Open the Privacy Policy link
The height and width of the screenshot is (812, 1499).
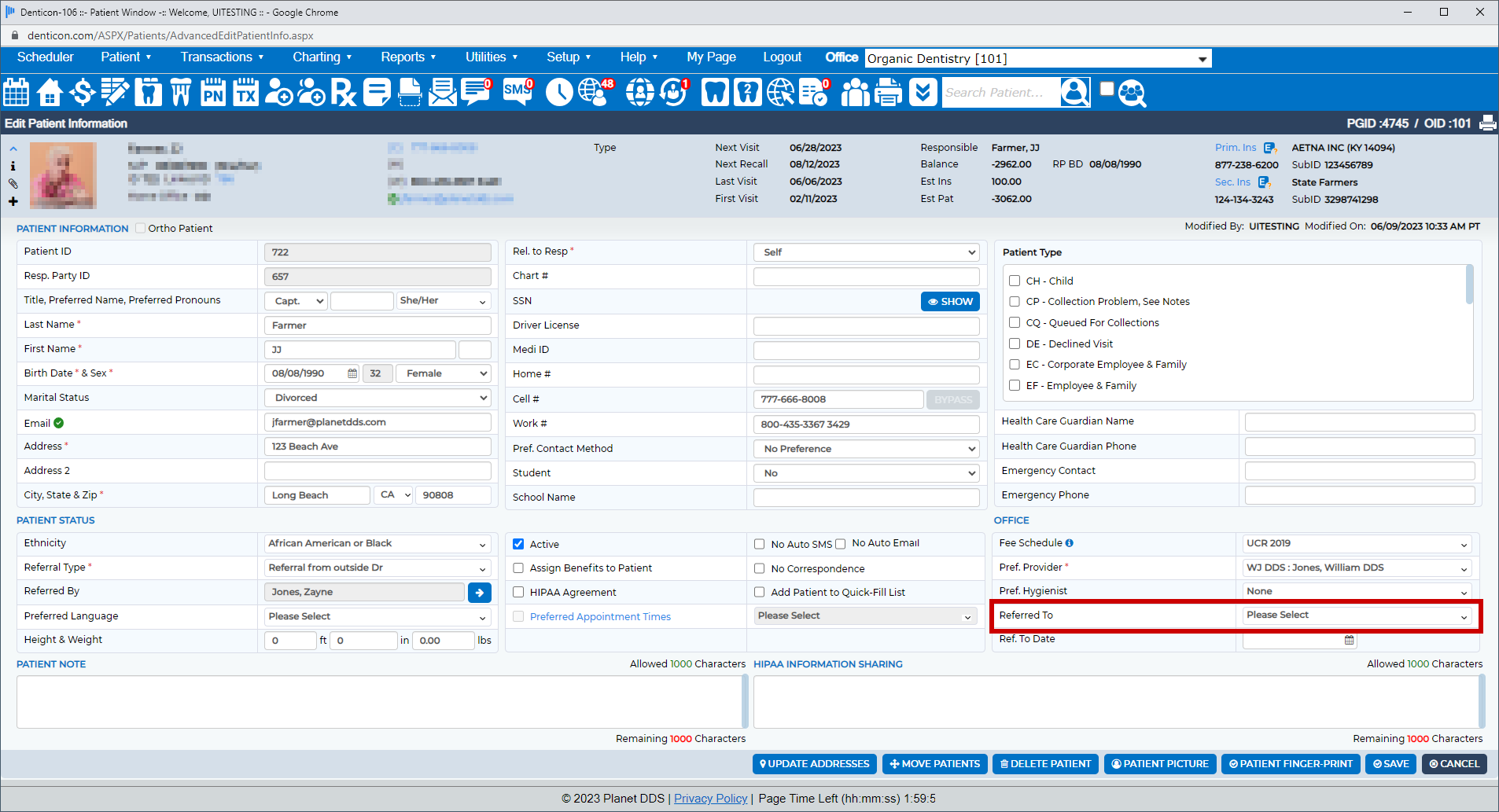710,799
